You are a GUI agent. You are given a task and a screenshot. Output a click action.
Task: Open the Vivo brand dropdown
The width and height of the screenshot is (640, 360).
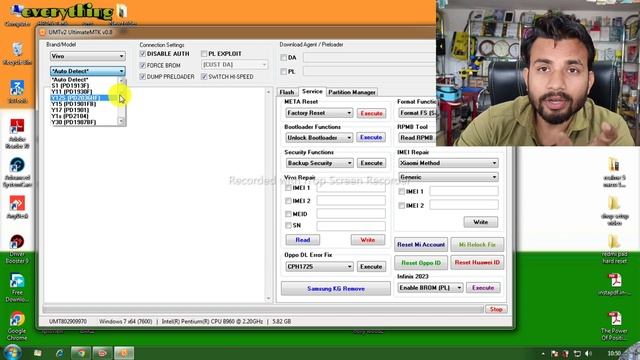coord(88,56)
